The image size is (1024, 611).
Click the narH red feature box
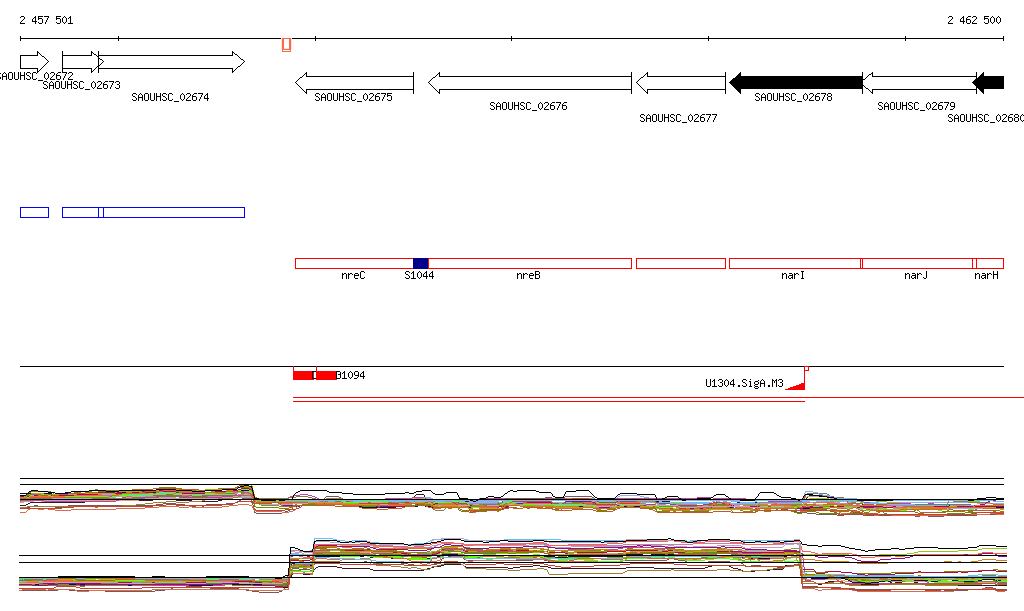tap(990, 263)
